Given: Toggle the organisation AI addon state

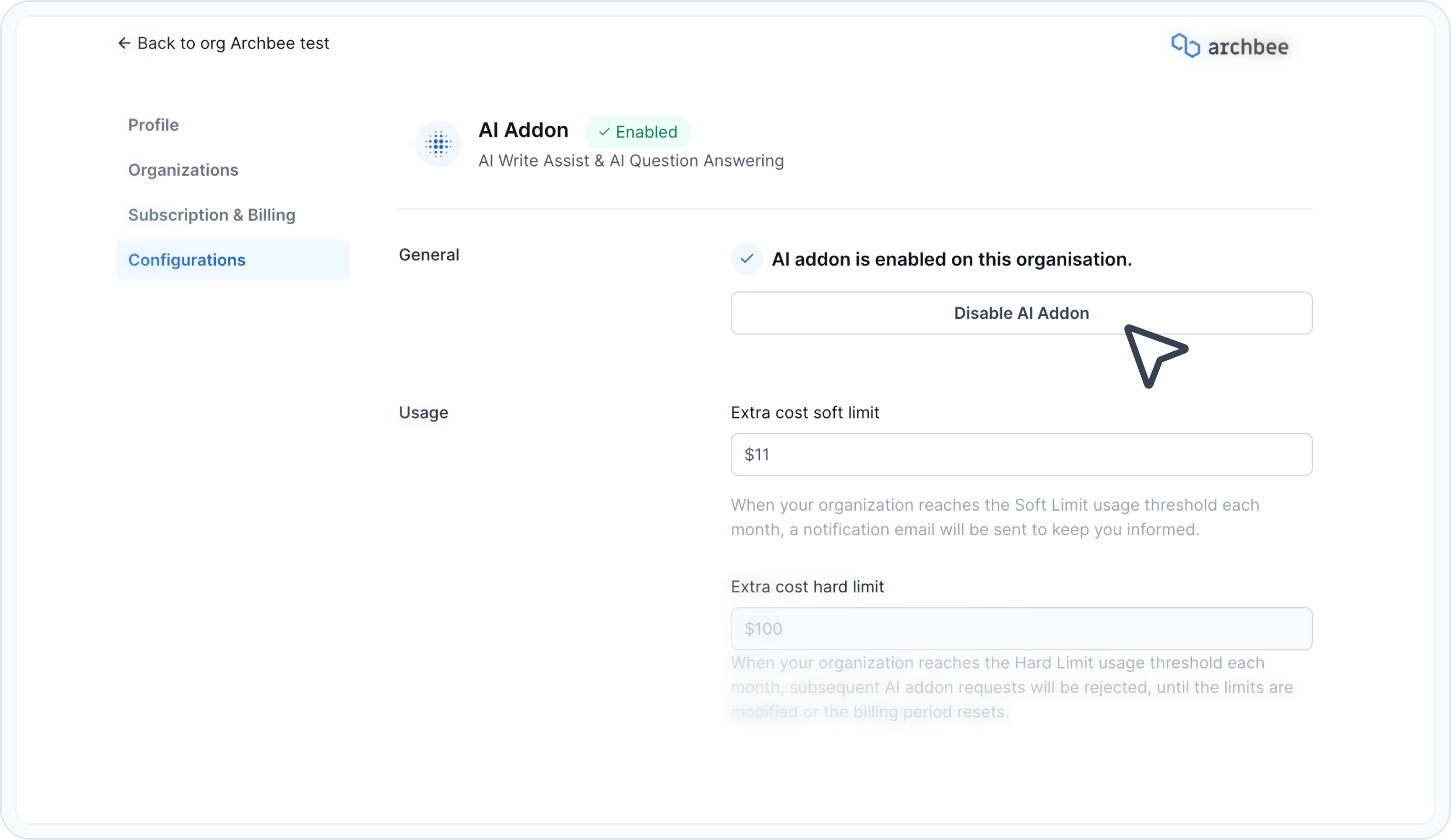Looking at the screenshot, I should [x=1021, y=313].
